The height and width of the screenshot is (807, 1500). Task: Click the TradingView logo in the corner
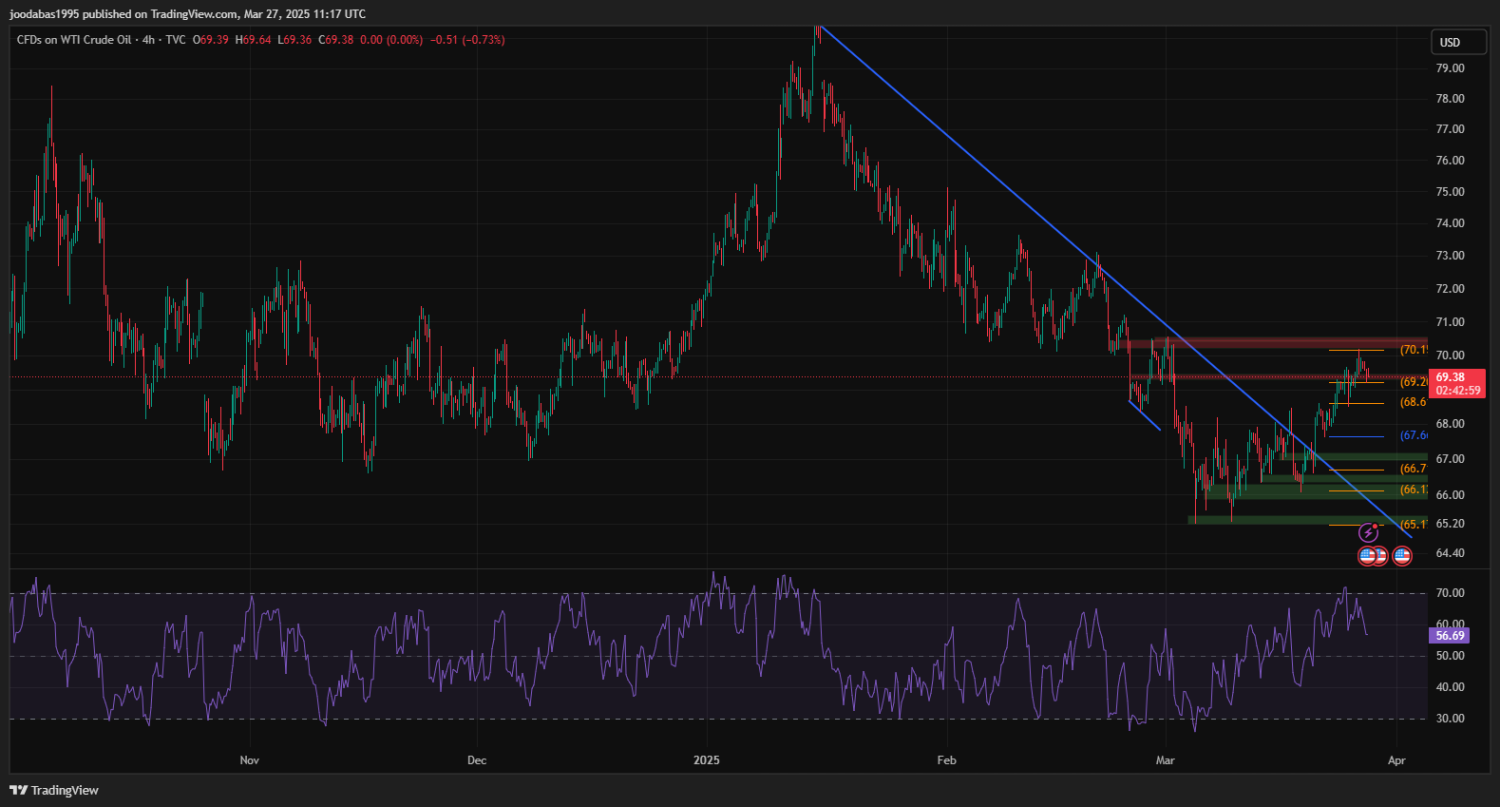[x=56, y=790]
